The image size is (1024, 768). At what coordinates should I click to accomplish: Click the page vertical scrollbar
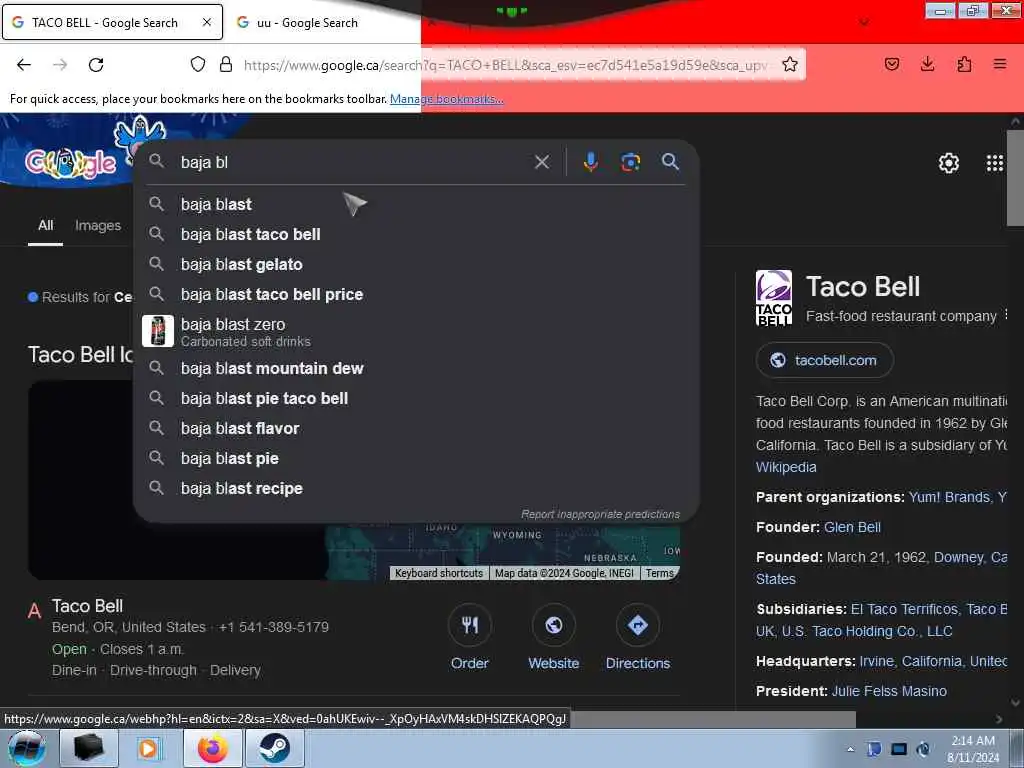[1016, 178]
